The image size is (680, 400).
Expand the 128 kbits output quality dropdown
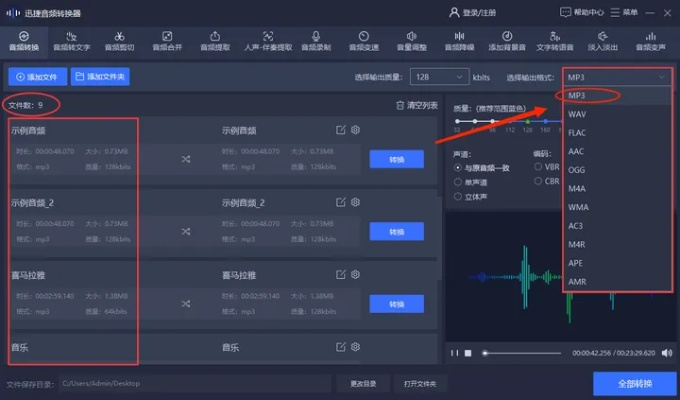439,77
